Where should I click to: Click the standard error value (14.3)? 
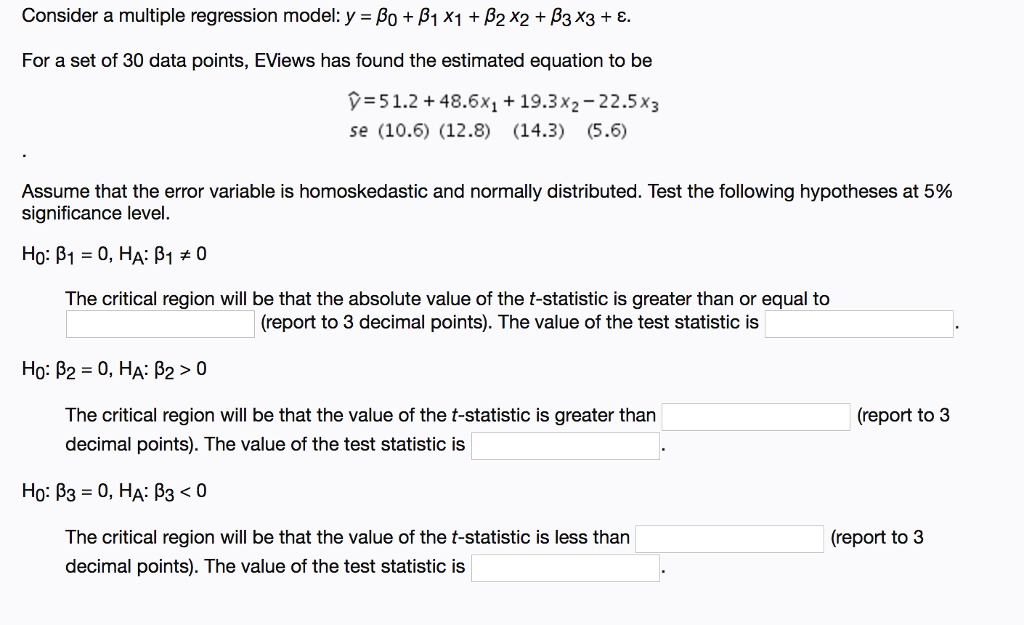538,131
